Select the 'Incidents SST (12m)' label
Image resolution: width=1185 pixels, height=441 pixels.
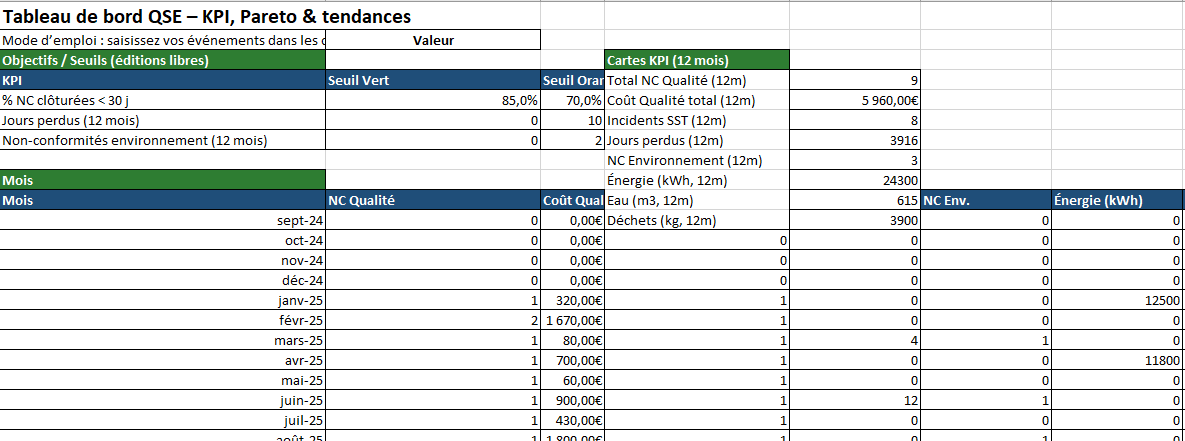(x=697, y=120)
